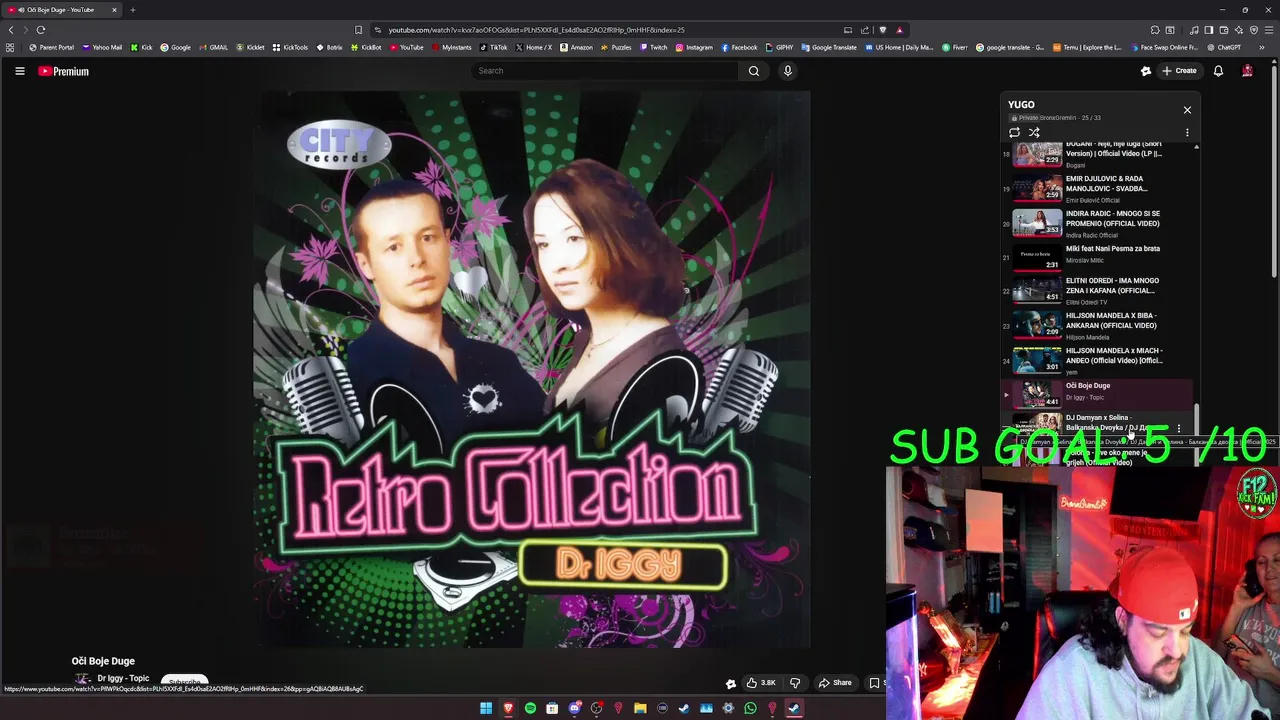This screenshot has height=720, width=1280.
Task: Open YouTube notifications bell
Action: click(x=1218, y=71)
